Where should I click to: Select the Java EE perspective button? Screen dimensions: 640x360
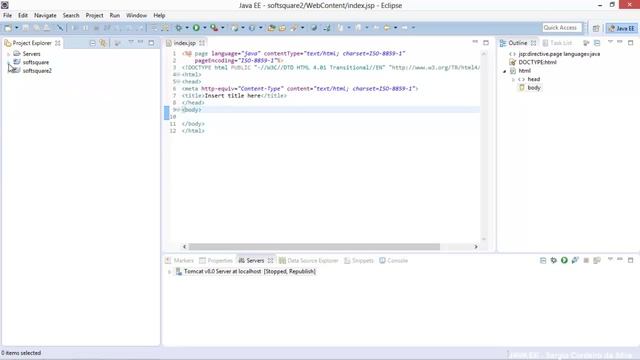point(622,28)
